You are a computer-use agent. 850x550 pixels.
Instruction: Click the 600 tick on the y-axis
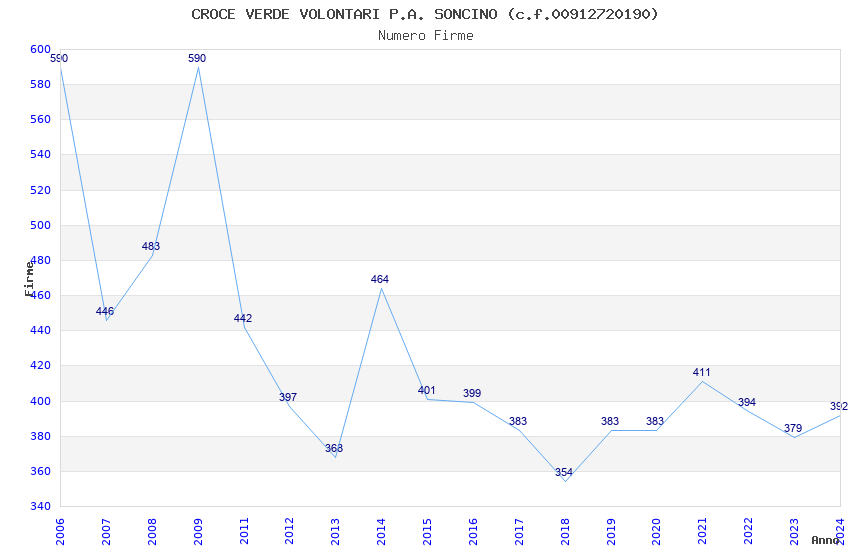click(40, 49)
